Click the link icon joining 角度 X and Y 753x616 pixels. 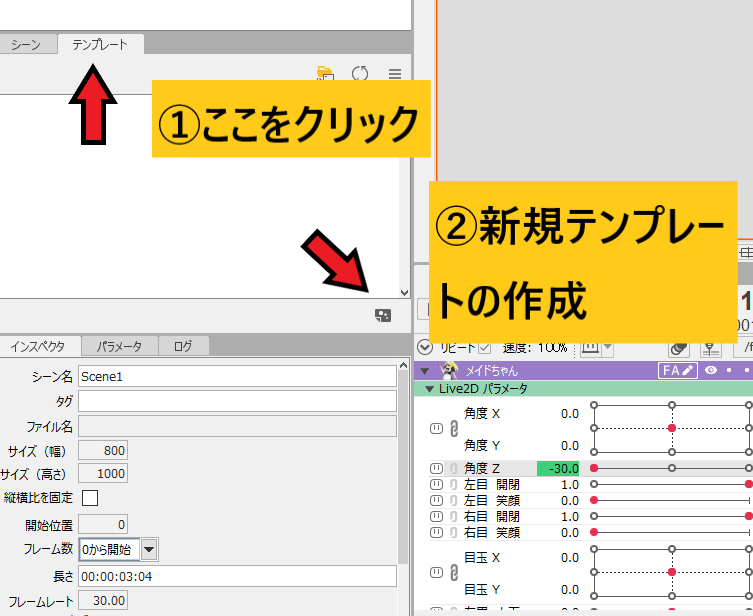(454, 428)
